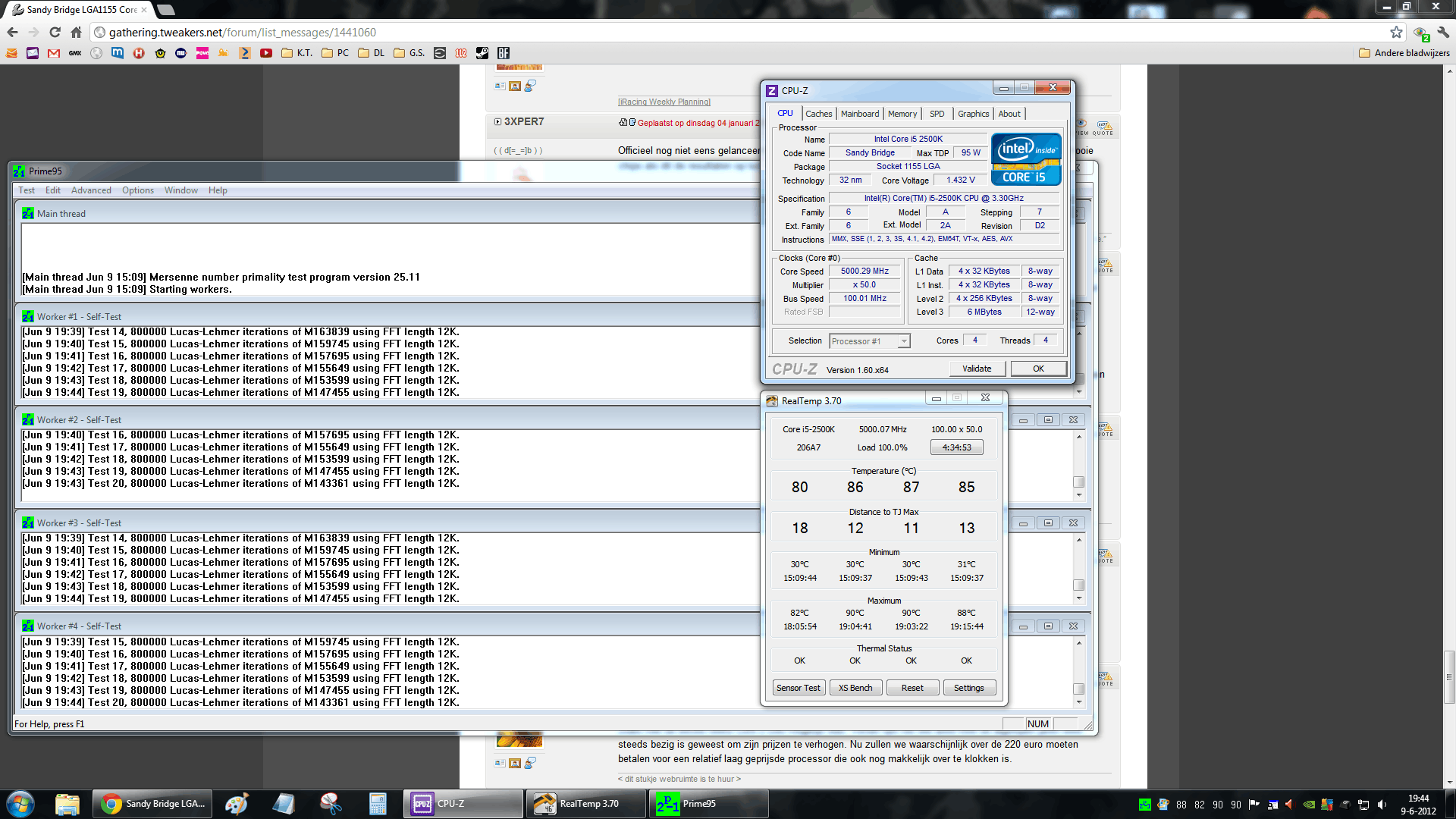This screenshot has height=819, width=1456.
Task: Open the 112 bookmark icon
Action: tap(461, 53)
